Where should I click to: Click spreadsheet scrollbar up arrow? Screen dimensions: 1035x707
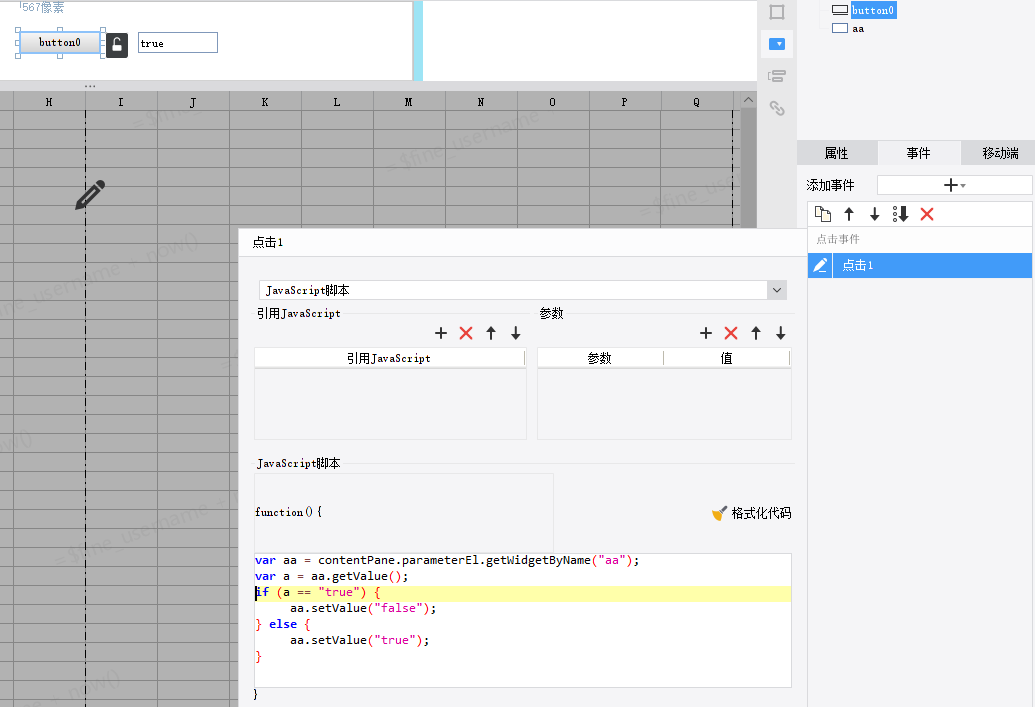pyautogui.click(x=748, y=100)
